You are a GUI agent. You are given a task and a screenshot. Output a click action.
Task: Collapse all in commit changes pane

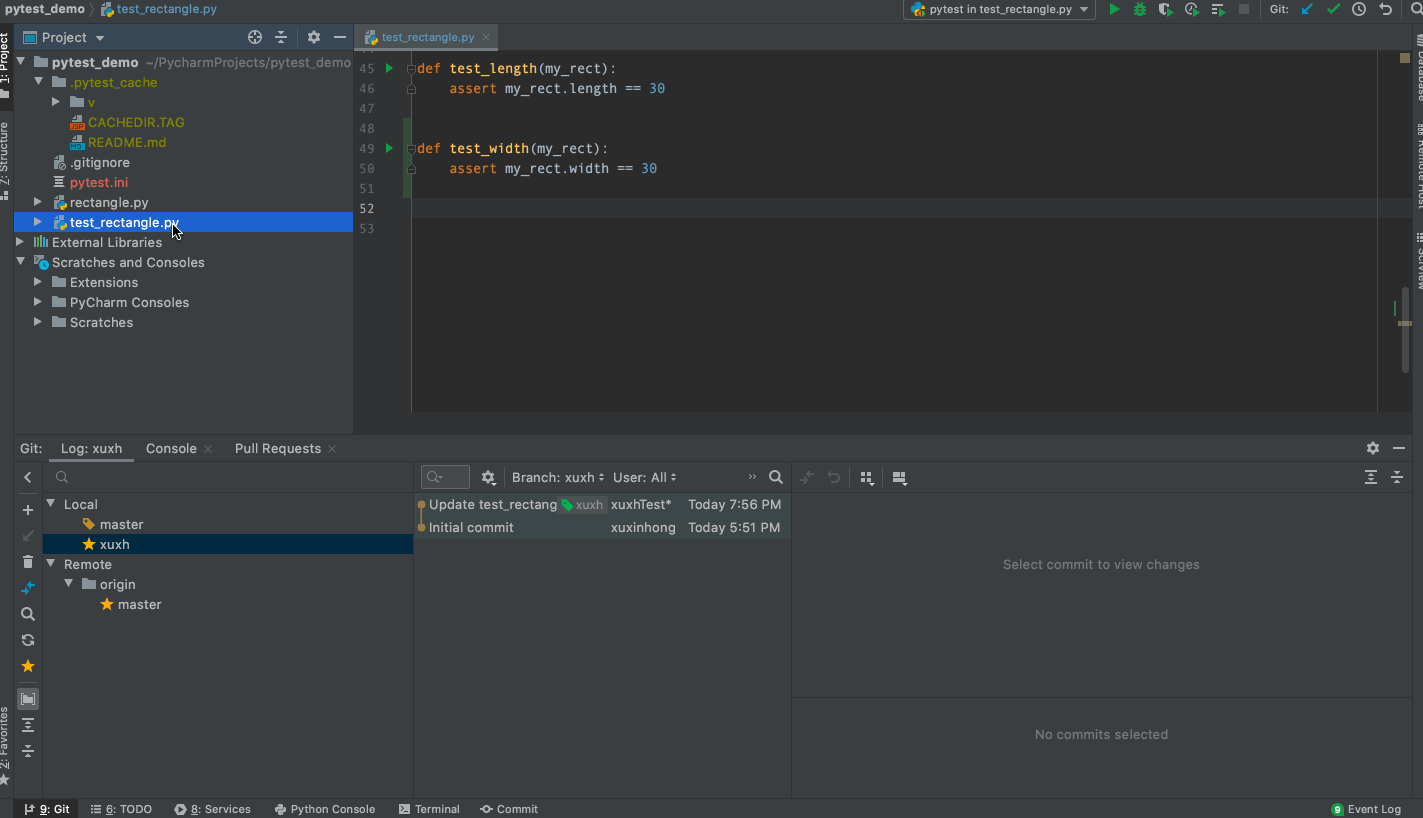(x=1397, y=478)
